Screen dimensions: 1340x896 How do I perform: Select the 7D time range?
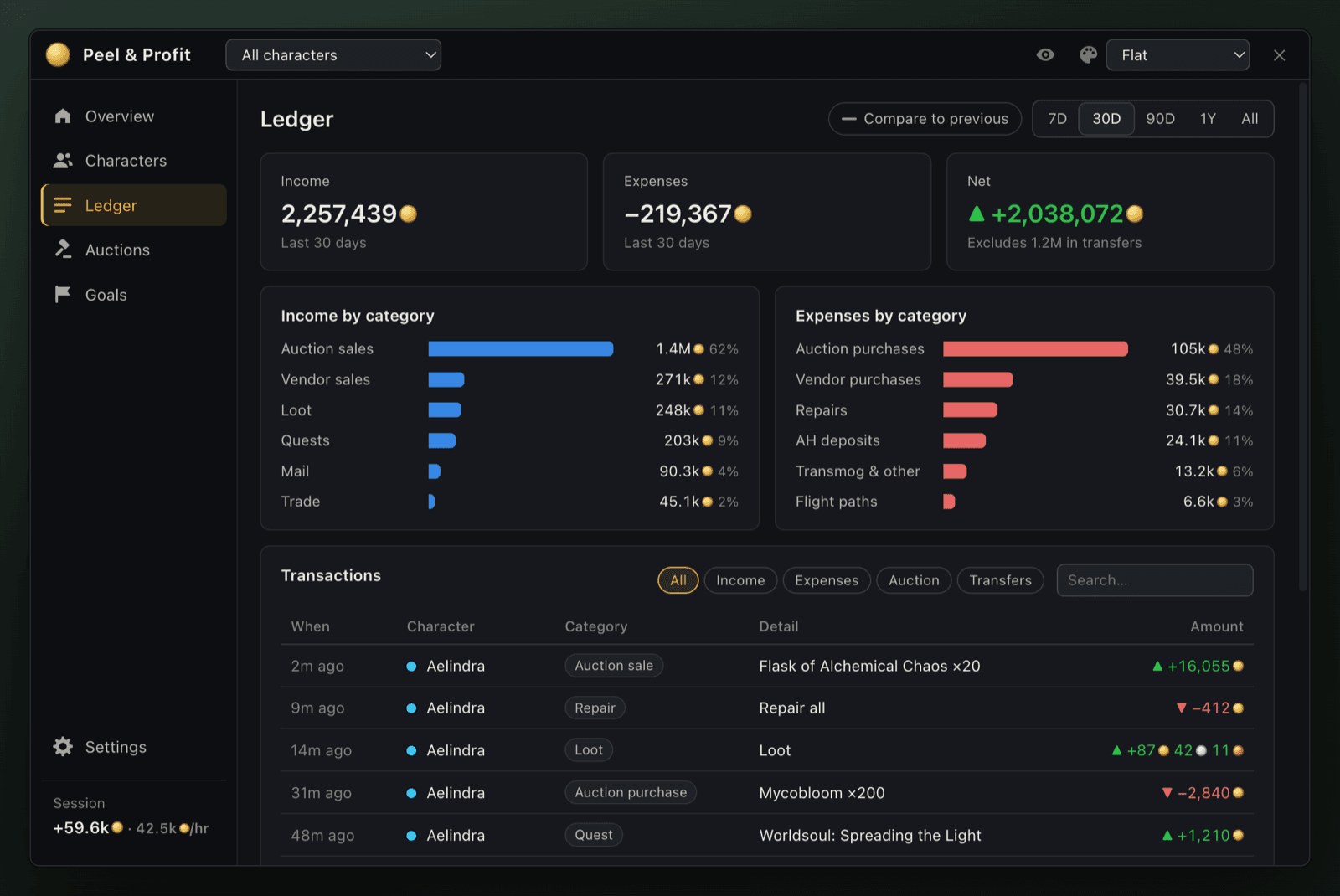1057,119
